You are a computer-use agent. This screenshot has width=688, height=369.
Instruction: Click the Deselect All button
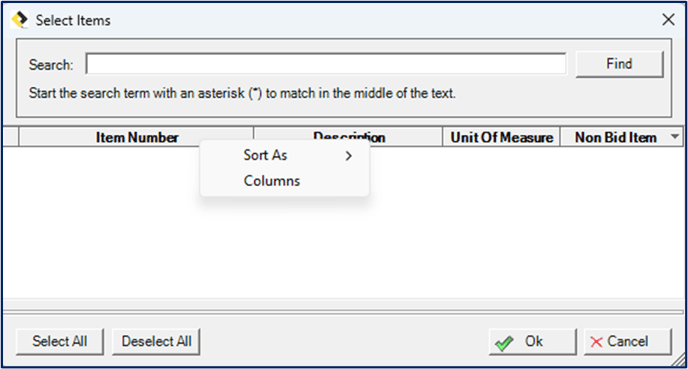pyautogui.click(x=156, y=341)
